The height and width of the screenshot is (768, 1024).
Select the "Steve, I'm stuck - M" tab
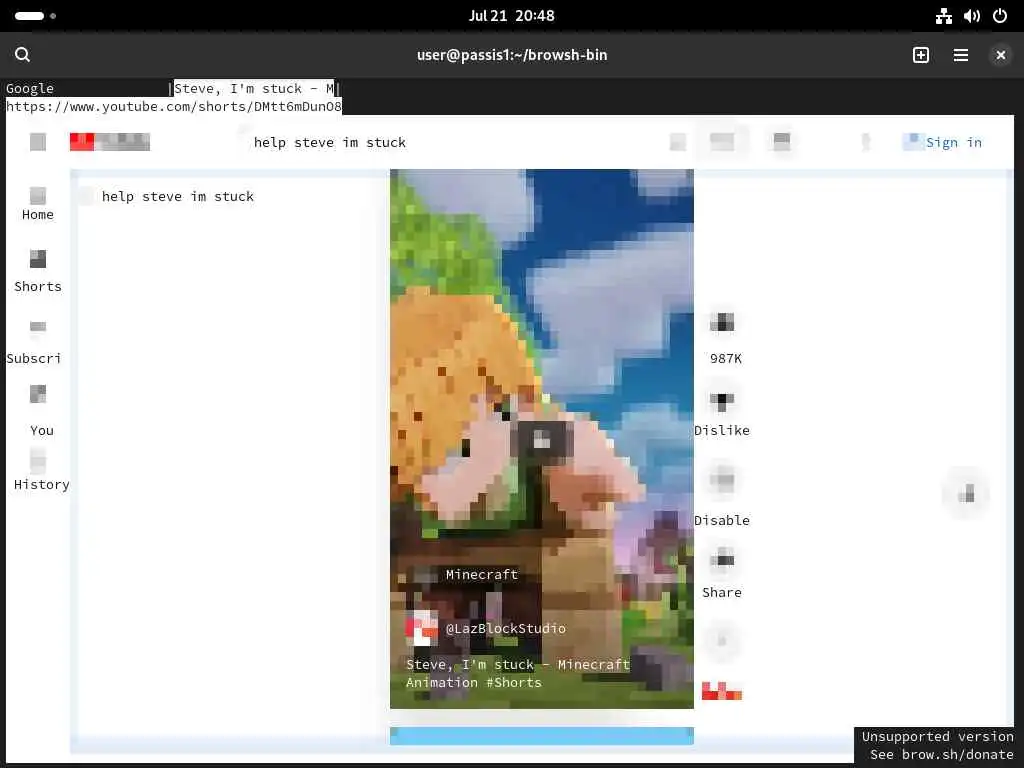(254, 88)
